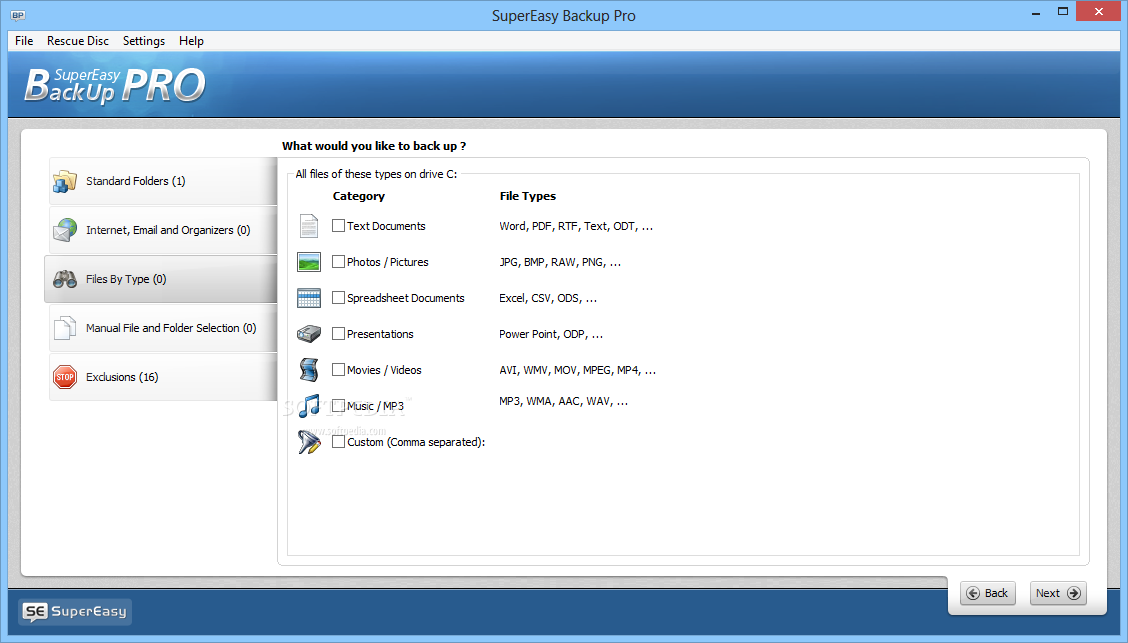
Task: Select the Files By Type (0) tab
Action: [161, 279]
